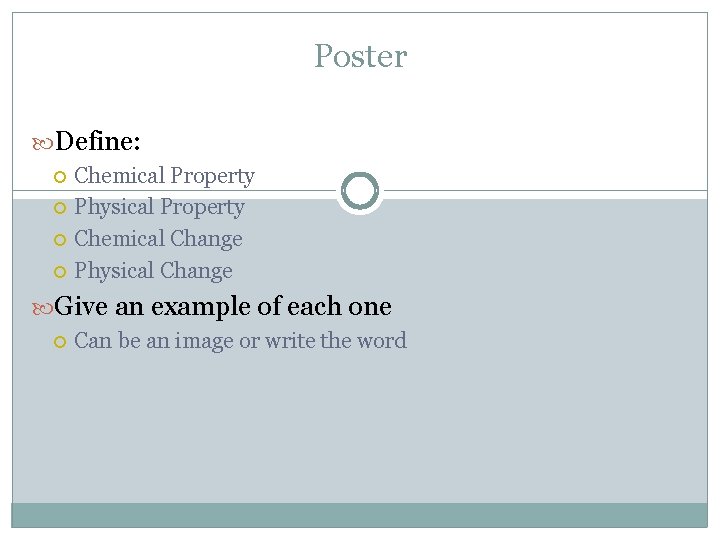Viewport: 720px width, 540px height.
Task: Click yellow circle bullet before Physical Property
Action: [x=60, y=208]
